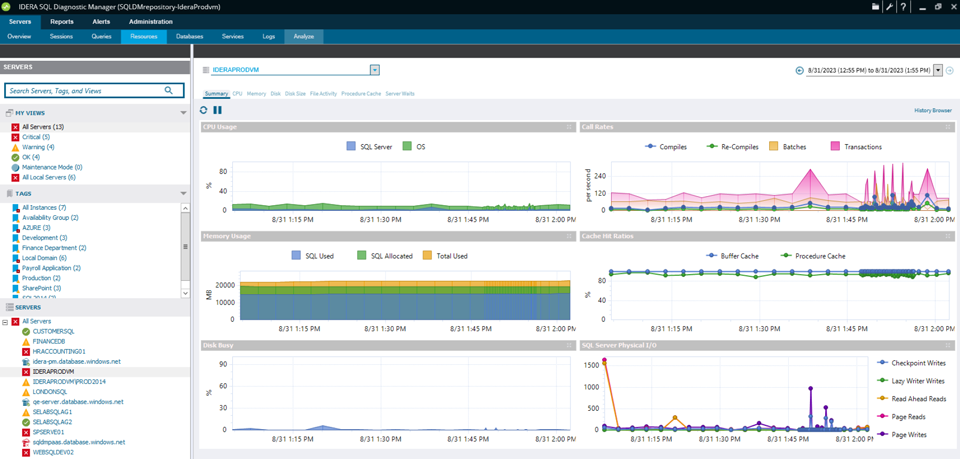Open the wrench tools icon in title bar
This screenshot has height=459, width=960.
pos(889,7)
